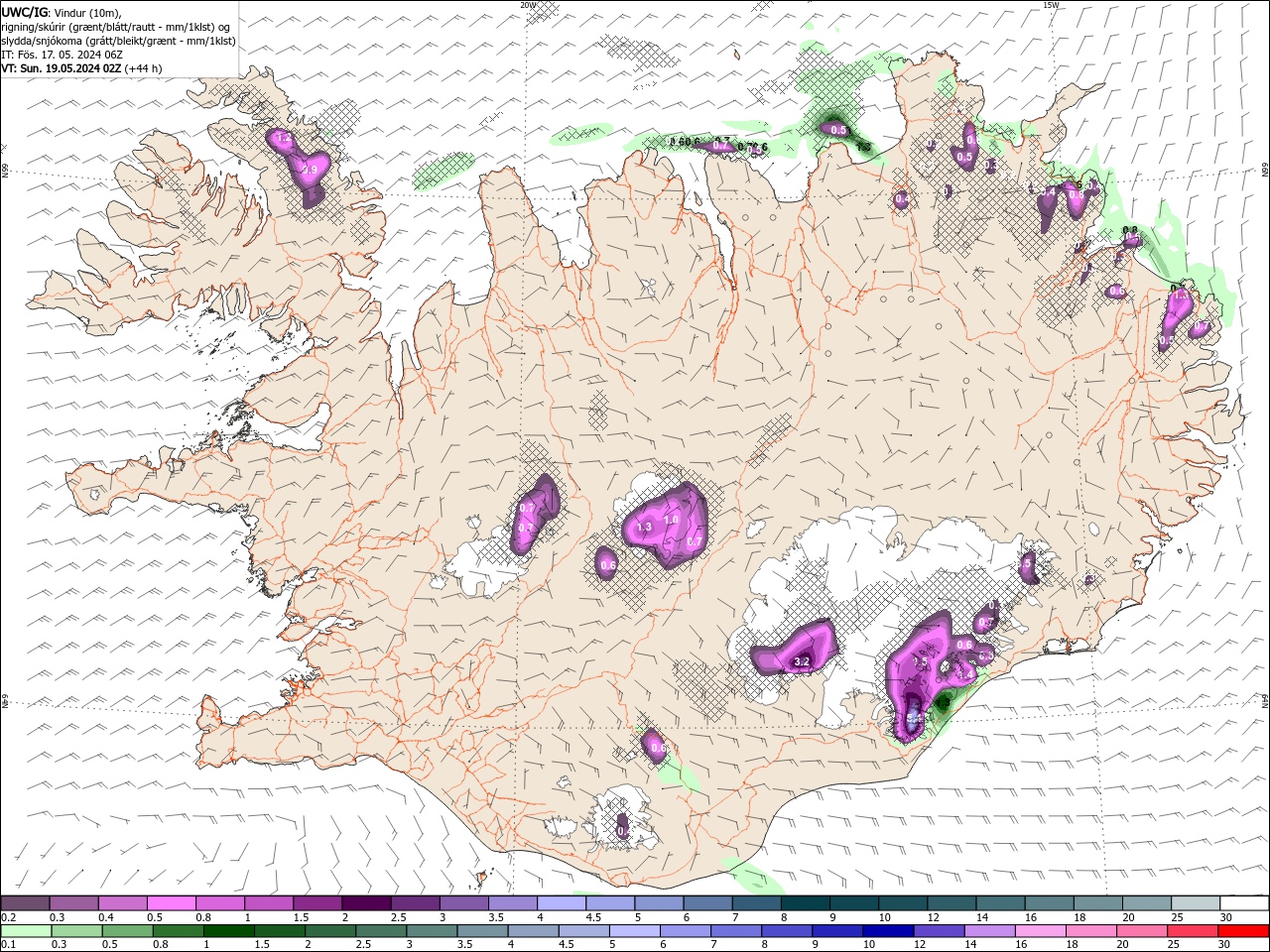This screenshot has width=1270, height=952.
Task: Pick the medium green 0.5 swatch in lower legend row
Action: coord(127,931)
